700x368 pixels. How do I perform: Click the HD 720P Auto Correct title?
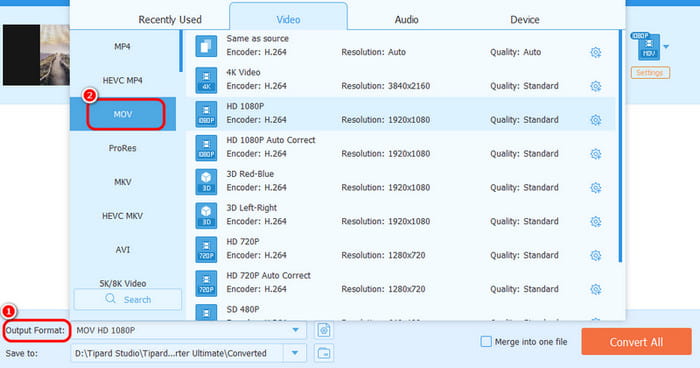pyautogui.click(x=268, y=276)
